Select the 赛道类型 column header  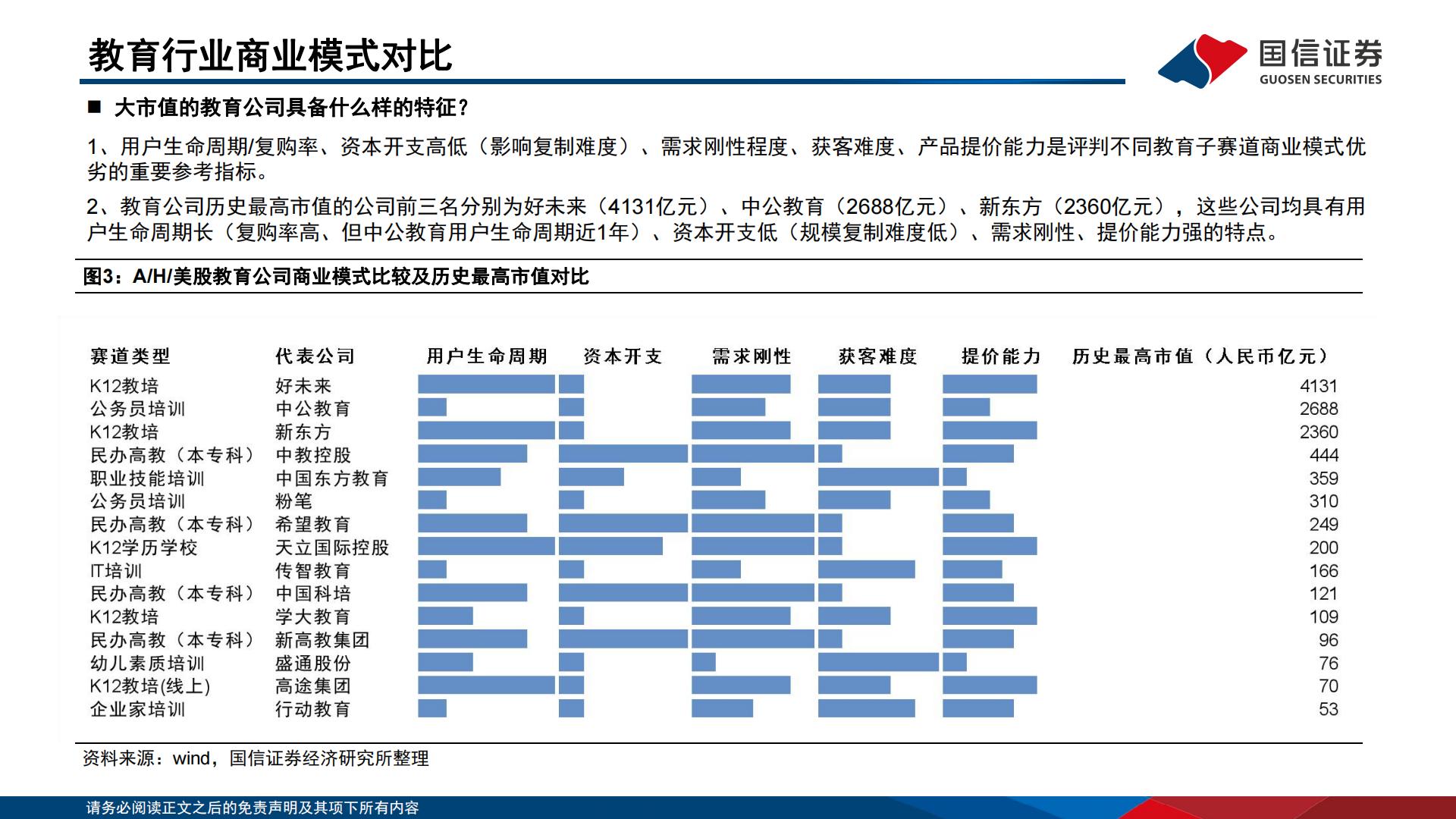click(130, 356)
